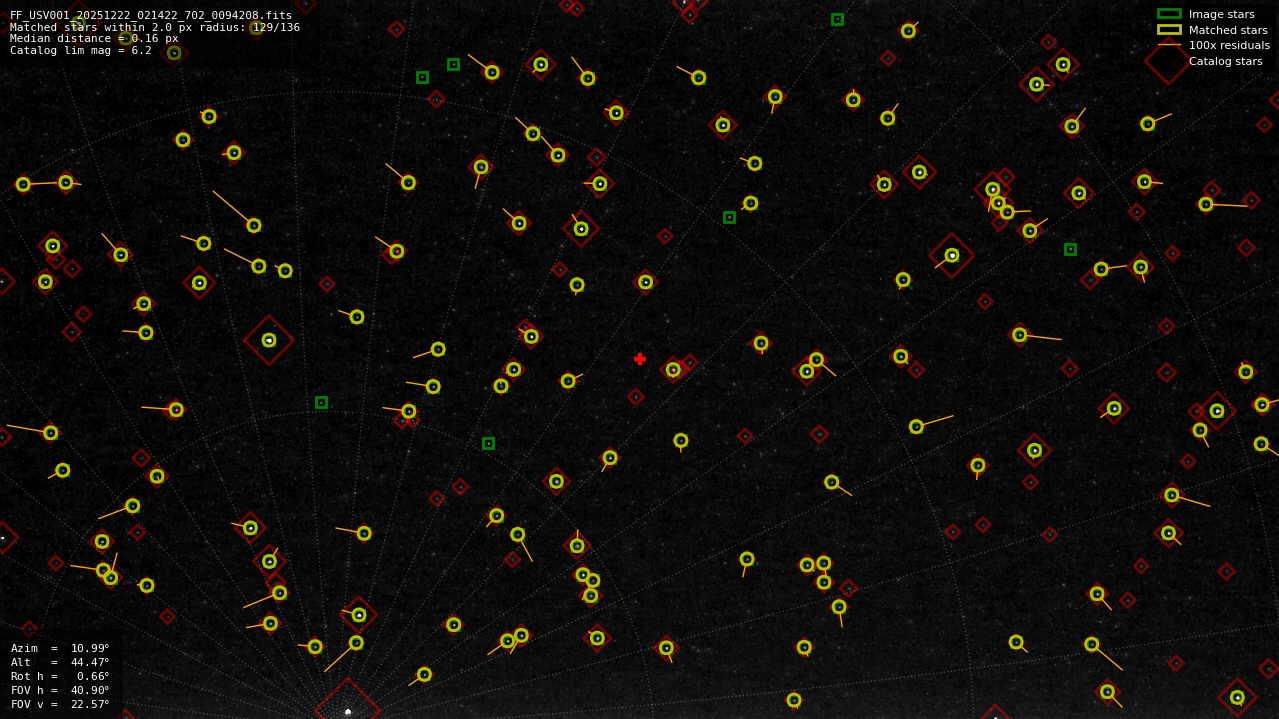This screenshot has height=719, width=1279.
Task: Click the 'Matched stars' legend label
Action: pos(1228,30)
